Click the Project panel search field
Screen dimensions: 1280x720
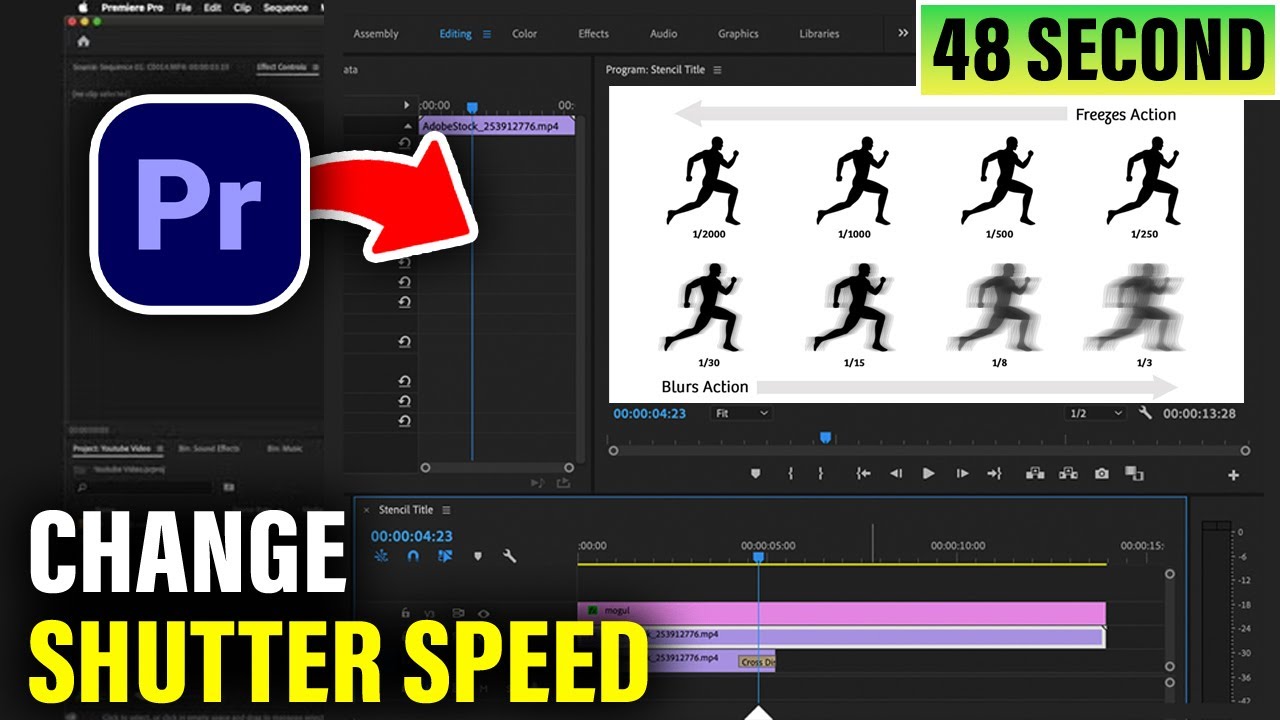pos(146,487)
